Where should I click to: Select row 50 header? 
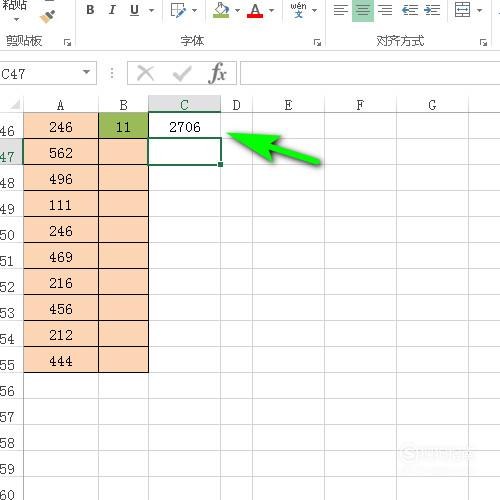click(x=11, y=231)
